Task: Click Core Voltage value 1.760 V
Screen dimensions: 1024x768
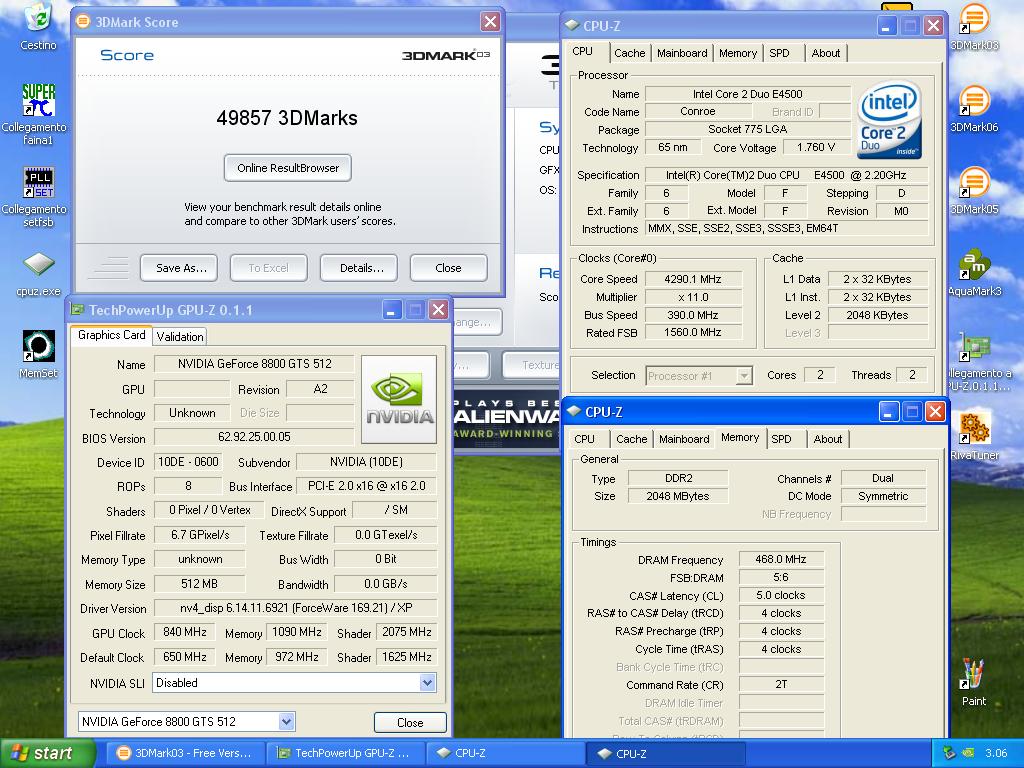Action: tap(816, 148)
